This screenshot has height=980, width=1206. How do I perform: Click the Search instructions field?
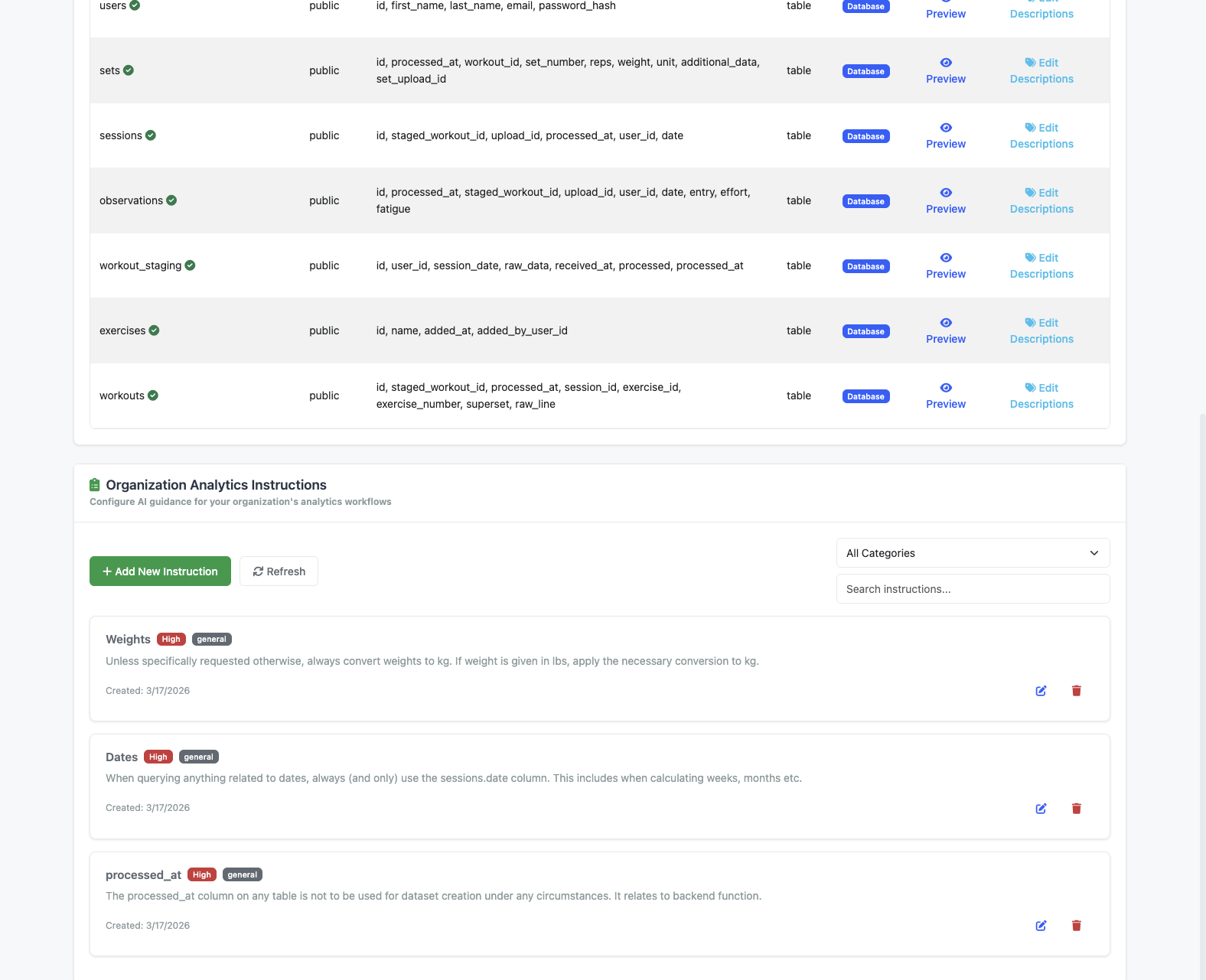pos(973,589)
